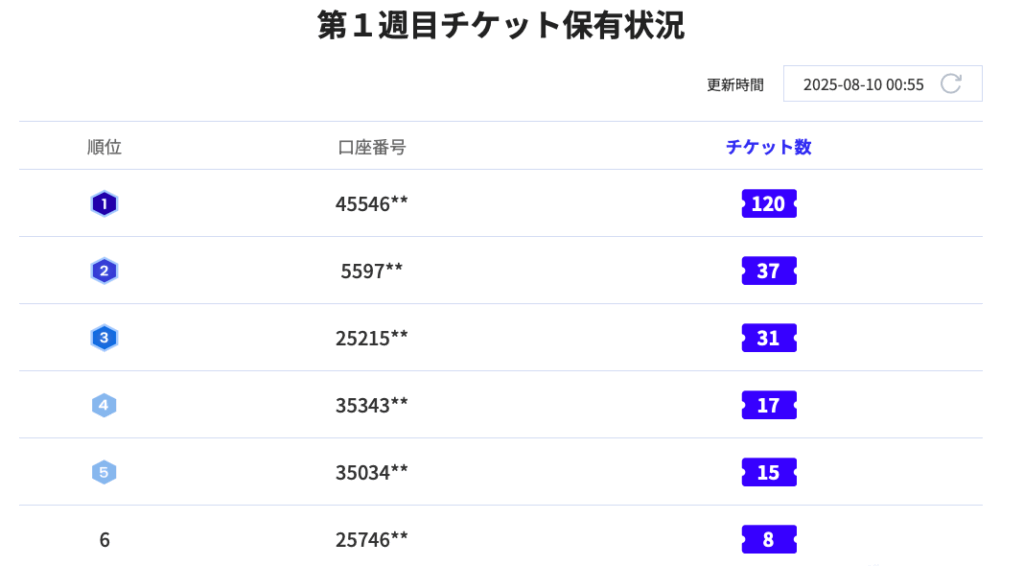
Task: Click the 31 ticket count badge
Action: coord(769,338)
